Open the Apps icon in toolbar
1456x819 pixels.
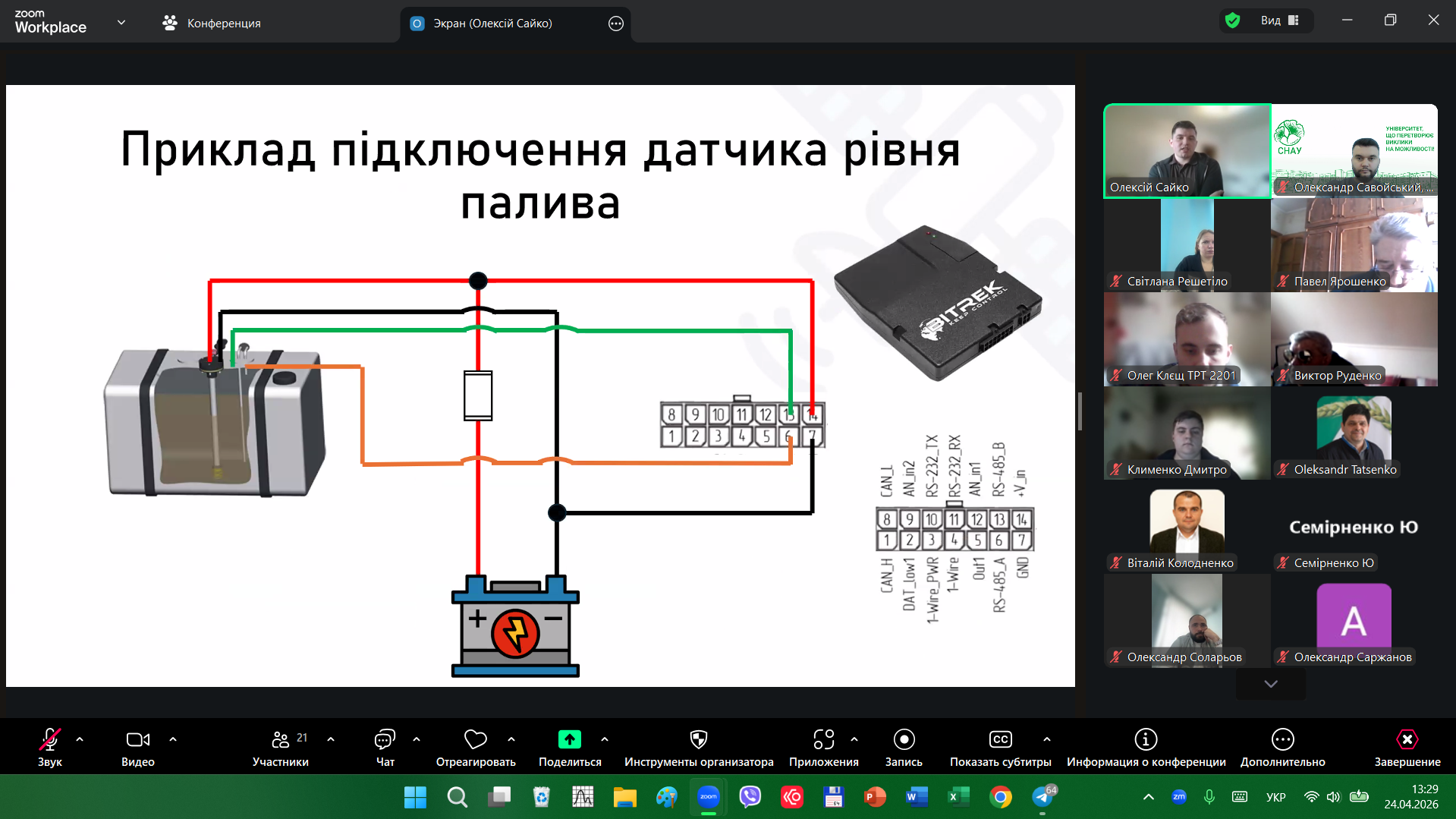tap(823, 740)
